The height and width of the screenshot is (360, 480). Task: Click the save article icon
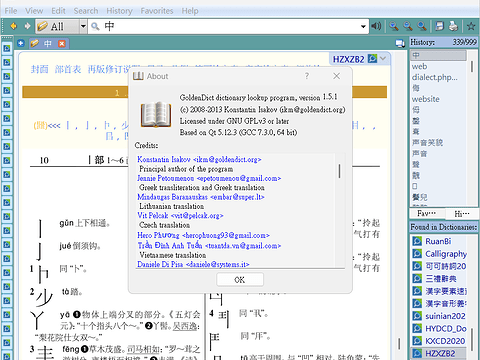coord(440,26)
